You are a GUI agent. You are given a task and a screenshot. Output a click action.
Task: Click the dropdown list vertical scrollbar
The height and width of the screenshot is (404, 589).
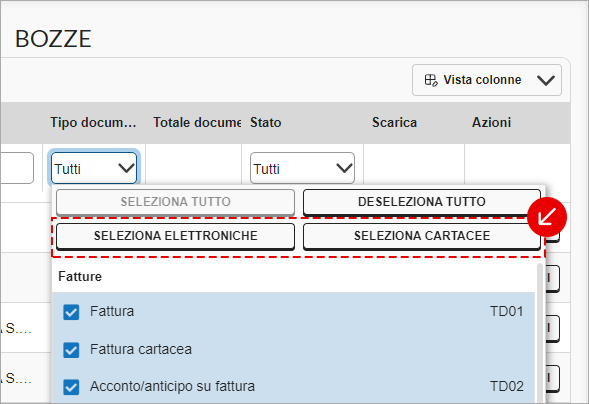[x=540, y=332]
